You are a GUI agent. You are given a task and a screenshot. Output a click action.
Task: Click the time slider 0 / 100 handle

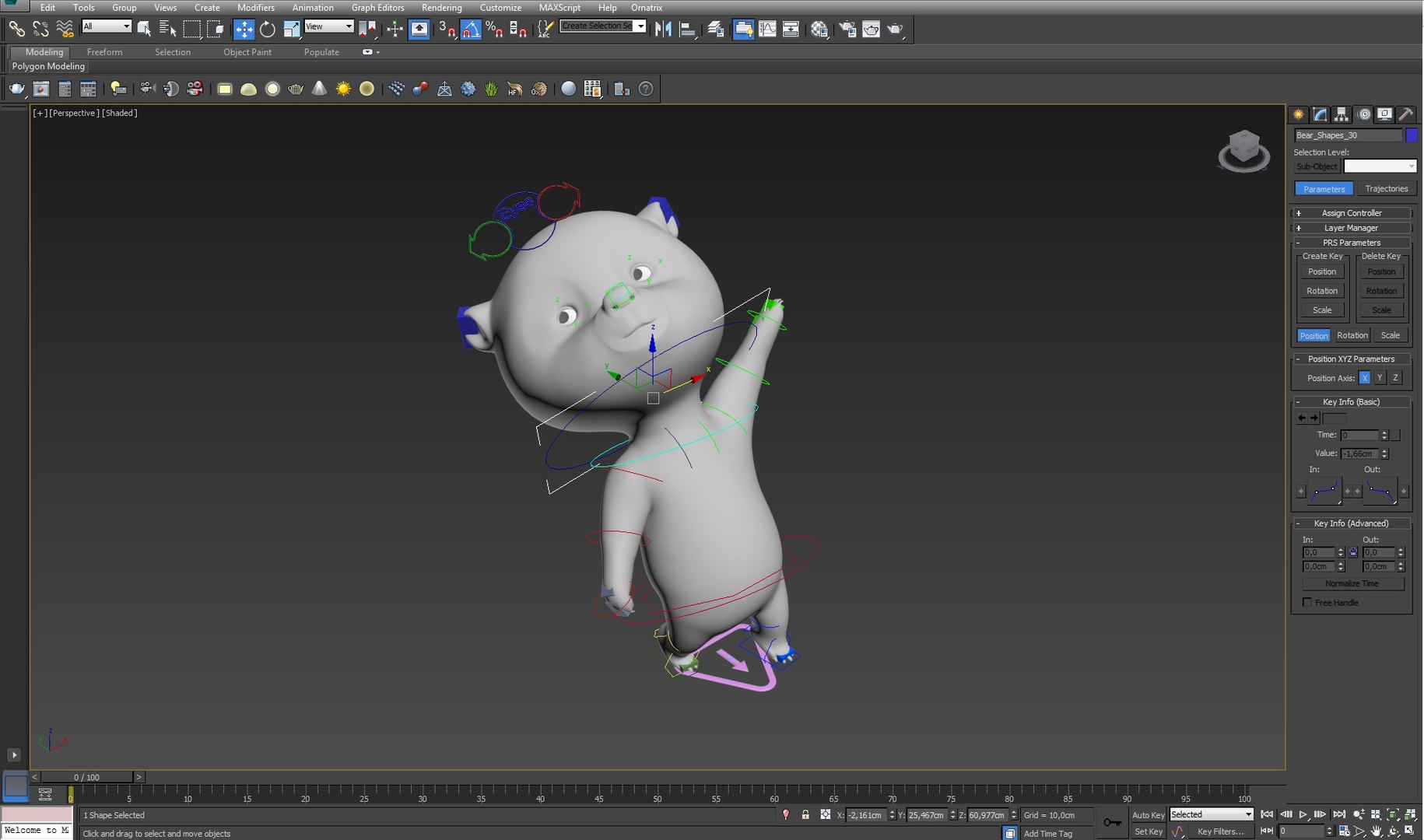click(x=86, y=777)
